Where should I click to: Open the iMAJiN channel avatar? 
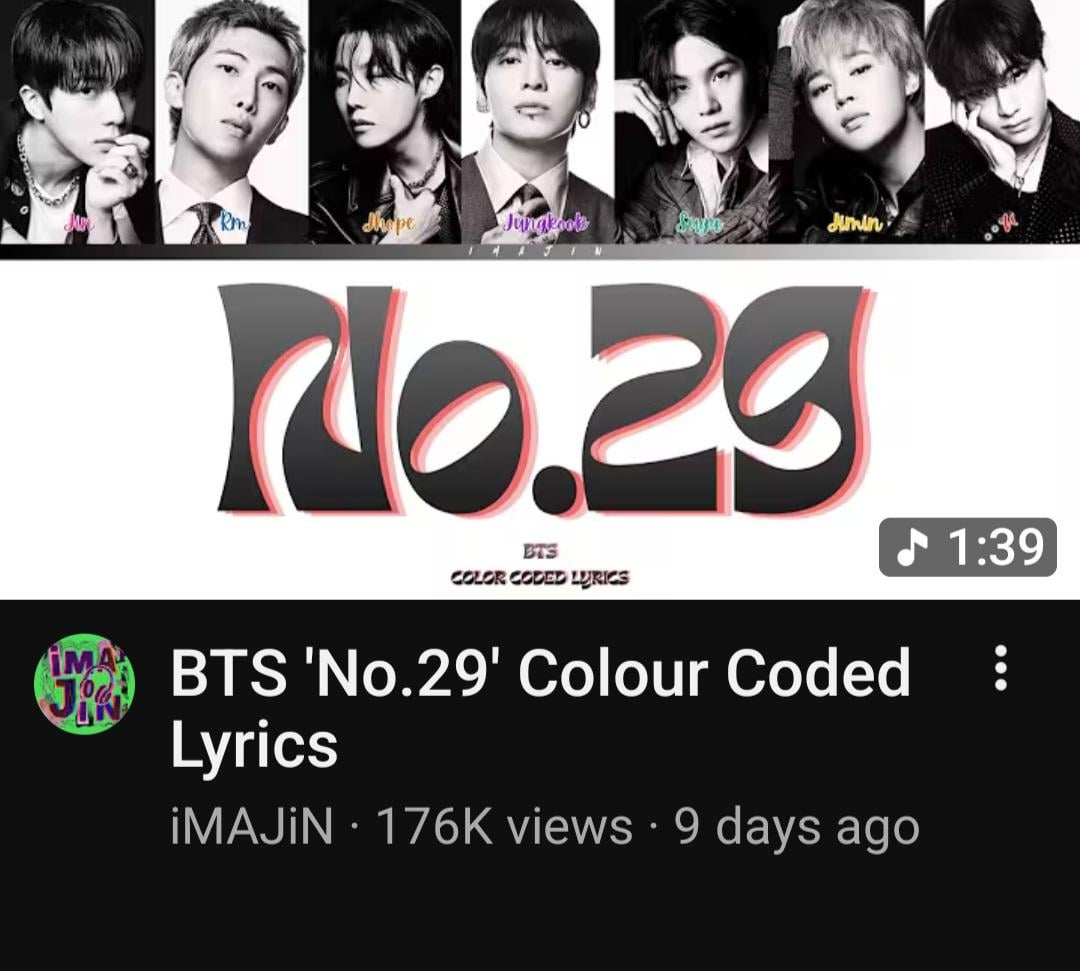[x=85, y=684]
